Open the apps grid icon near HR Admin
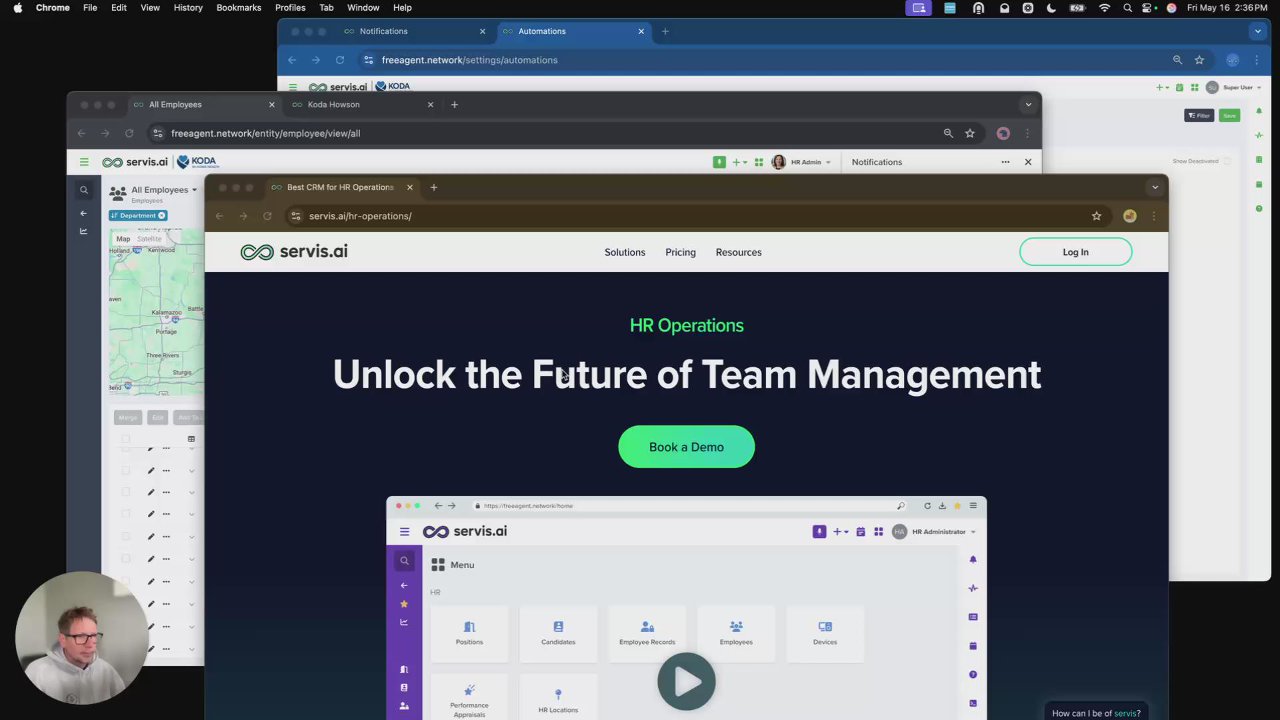The width and height of the screenshot is (1280, 720). pyautogui.click(x=759, y=162)
